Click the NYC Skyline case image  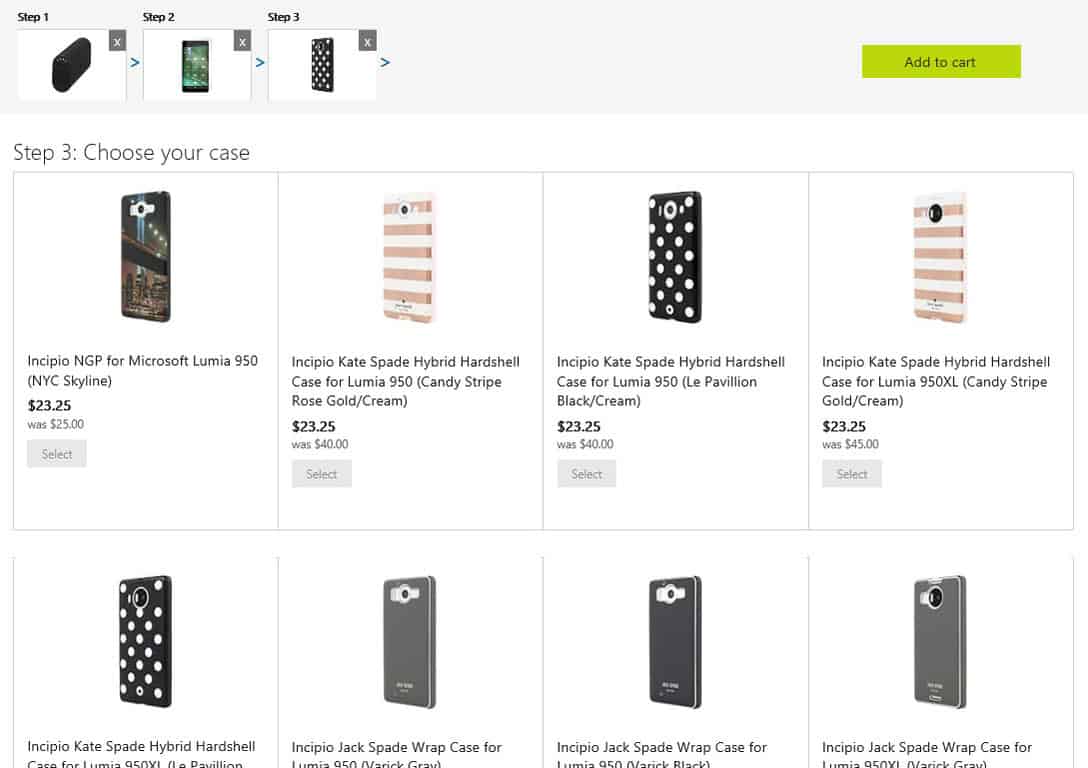146,257
